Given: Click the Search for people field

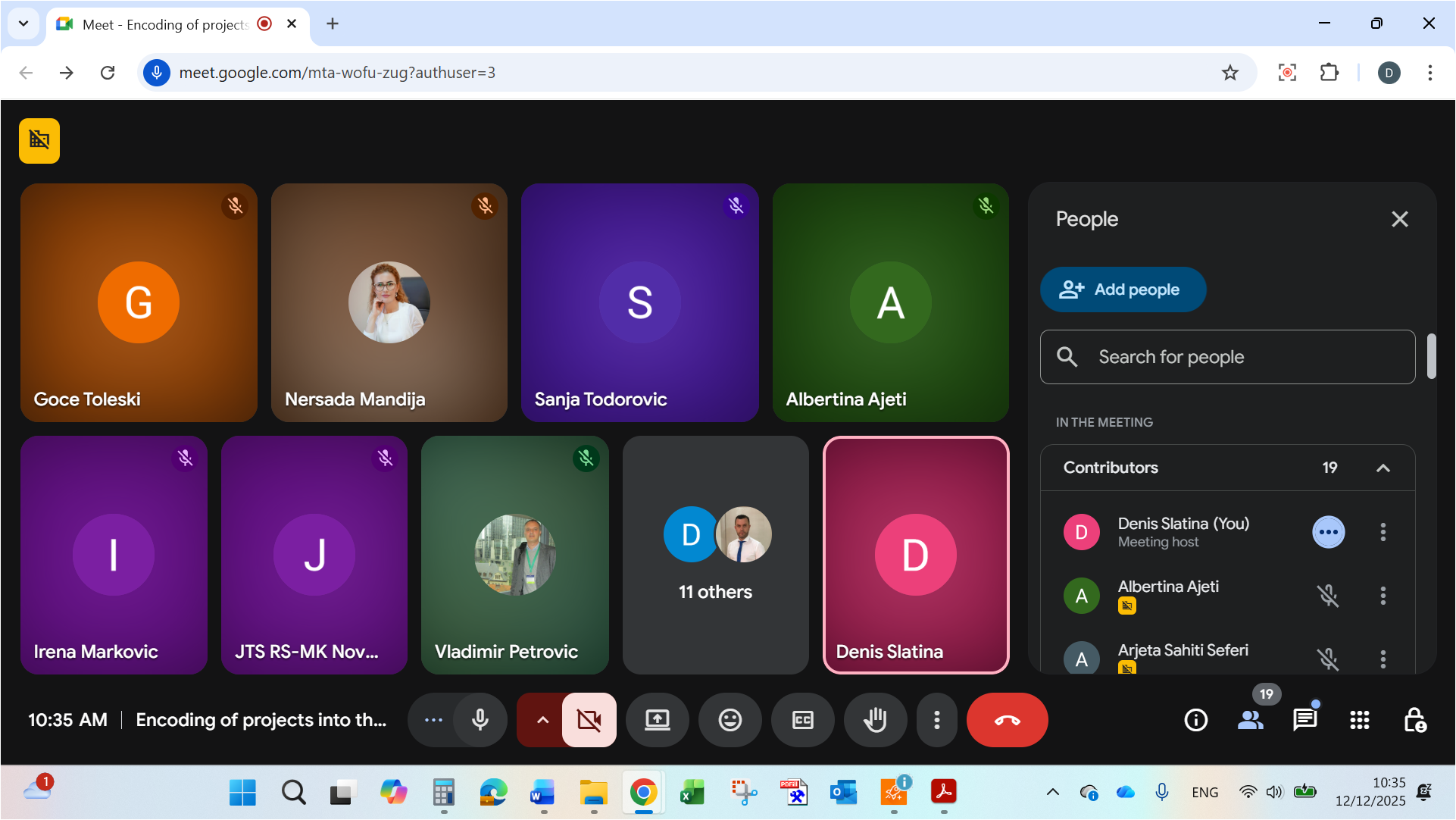Looking at the screenshot, I should pos(1227,357).
